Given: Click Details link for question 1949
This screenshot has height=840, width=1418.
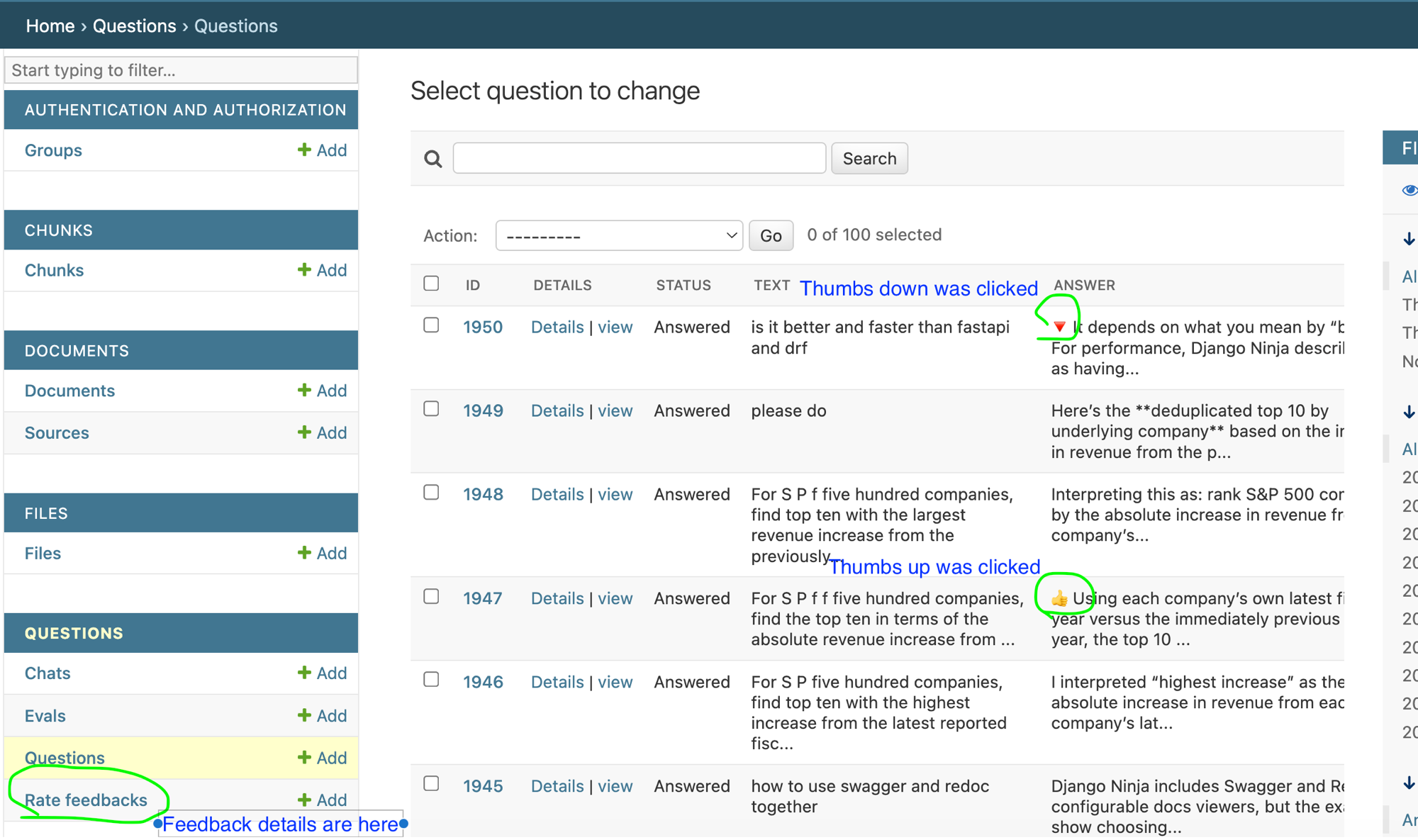Looking at the screenshot, I should pyautogui.click(x=557, y=410).
